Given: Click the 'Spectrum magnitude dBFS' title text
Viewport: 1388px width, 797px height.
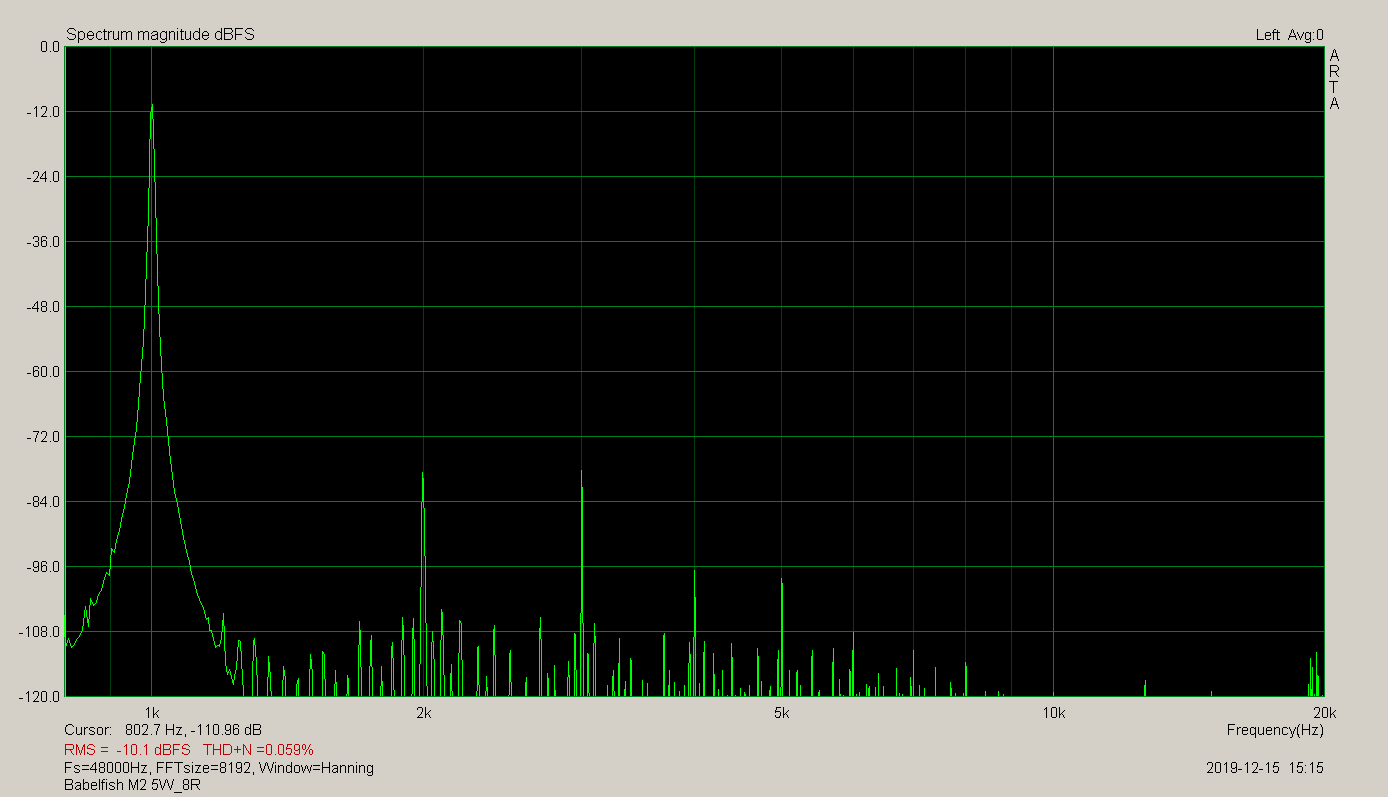Looking at the screenshot, I should tap(160, 35).
